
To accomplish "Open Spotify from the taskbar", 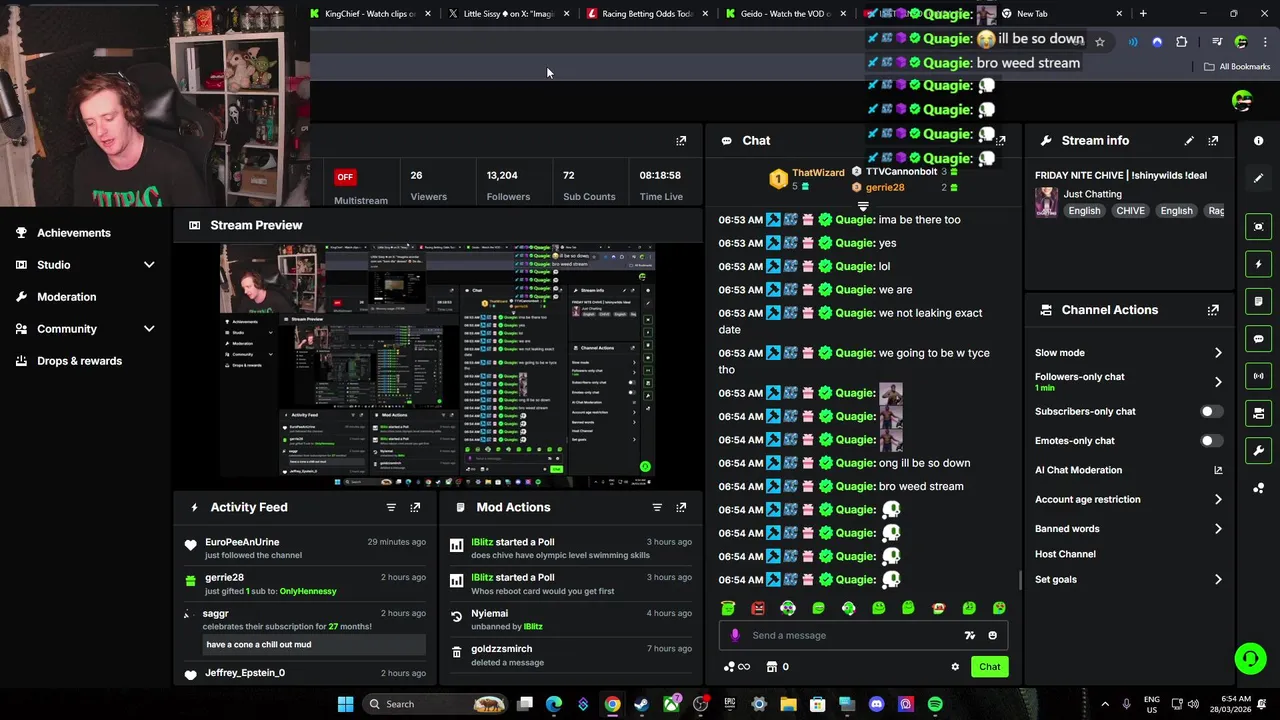I will (935, 704).
